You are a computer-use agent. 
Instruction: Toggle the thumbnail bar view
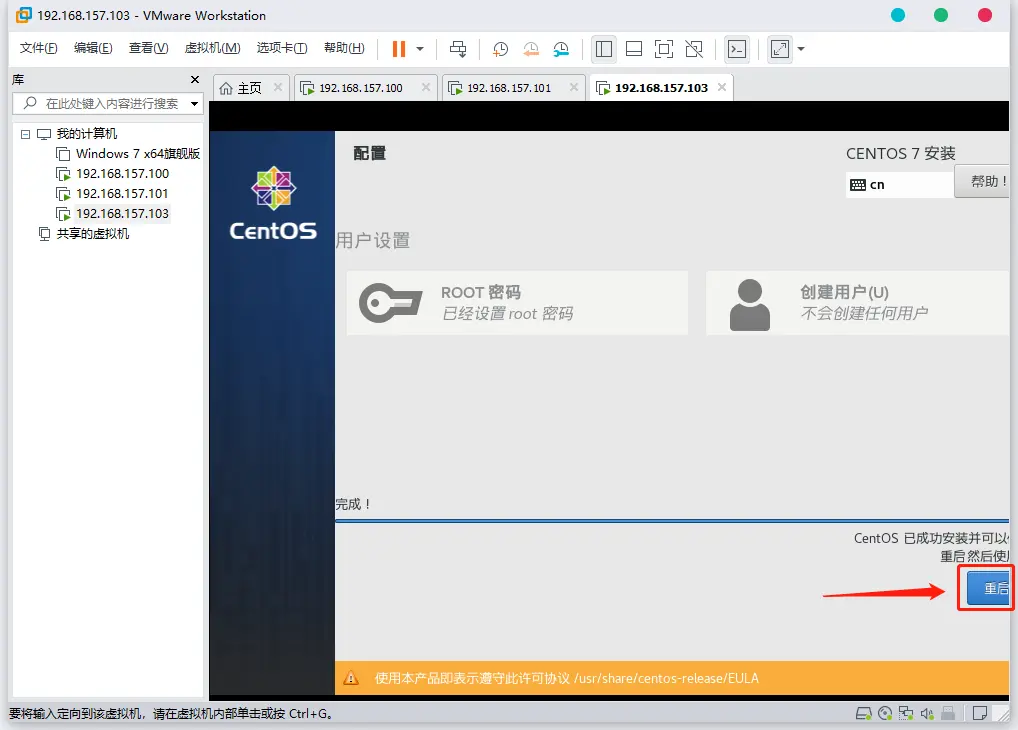click(634, 49)
